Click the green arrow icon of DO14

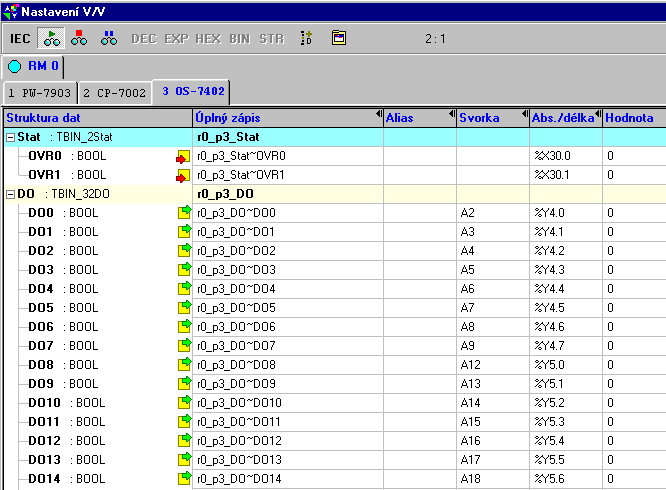click(x=184, y=478)
